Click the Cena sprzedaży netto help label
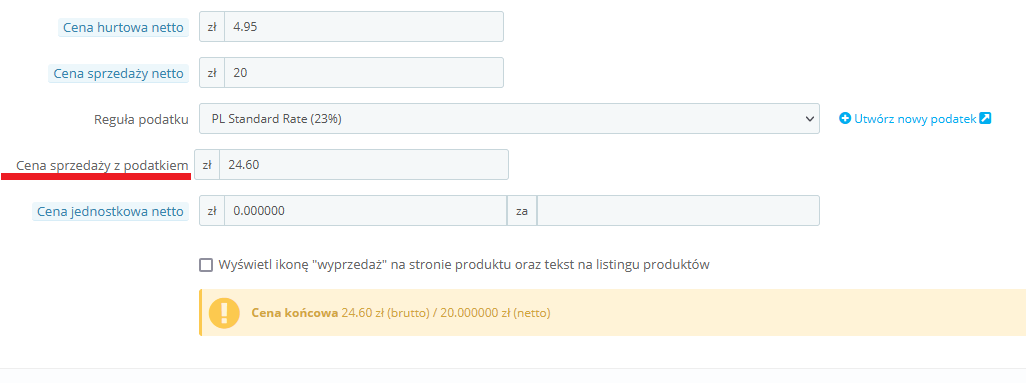The height and width of the screenshot is (383, 1026). (118, 73)
